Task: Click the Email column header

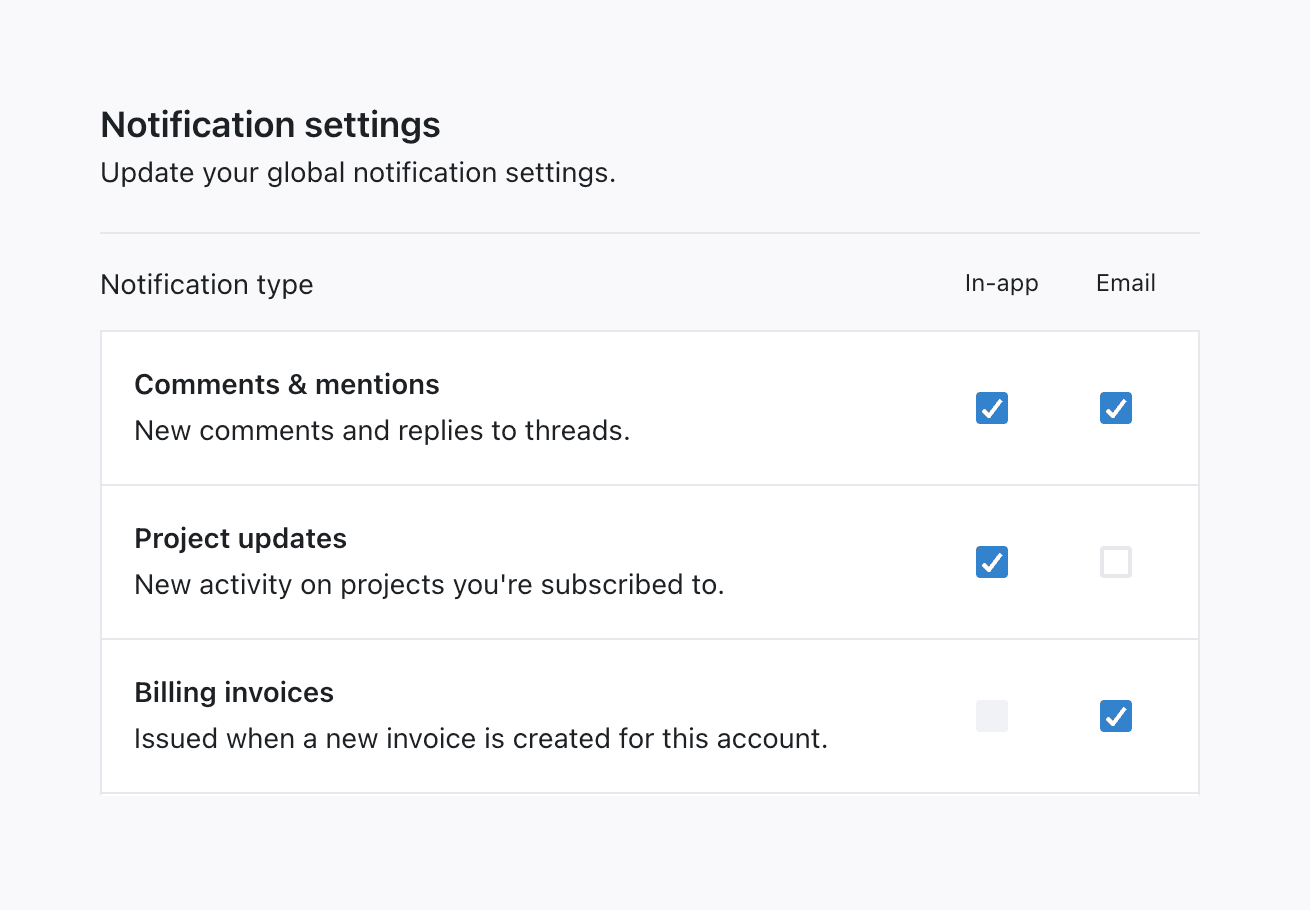Action: [1125, 283]
